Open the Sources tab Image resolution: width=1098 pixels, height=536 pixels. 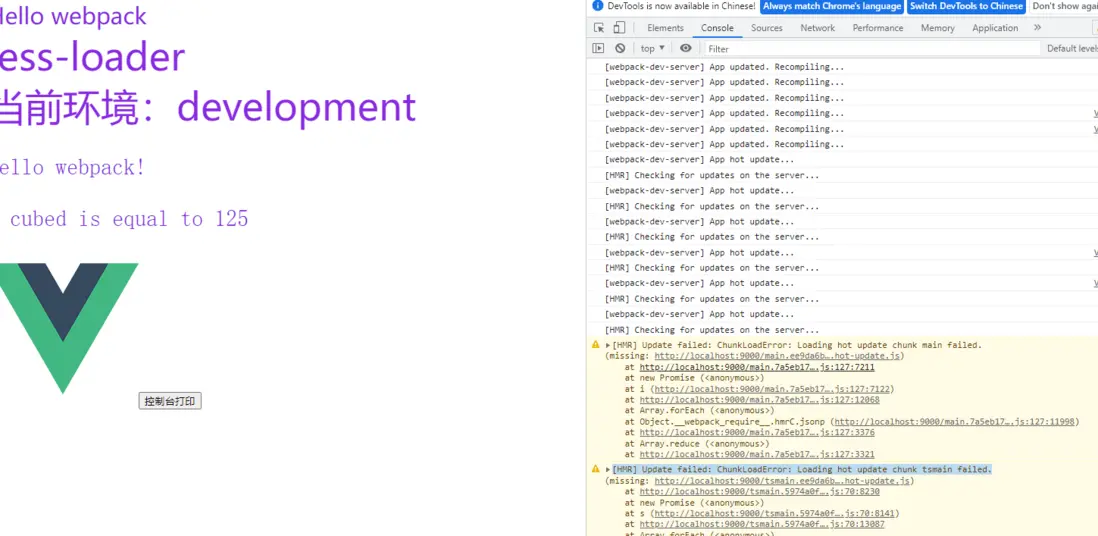(x=767, y=28)
